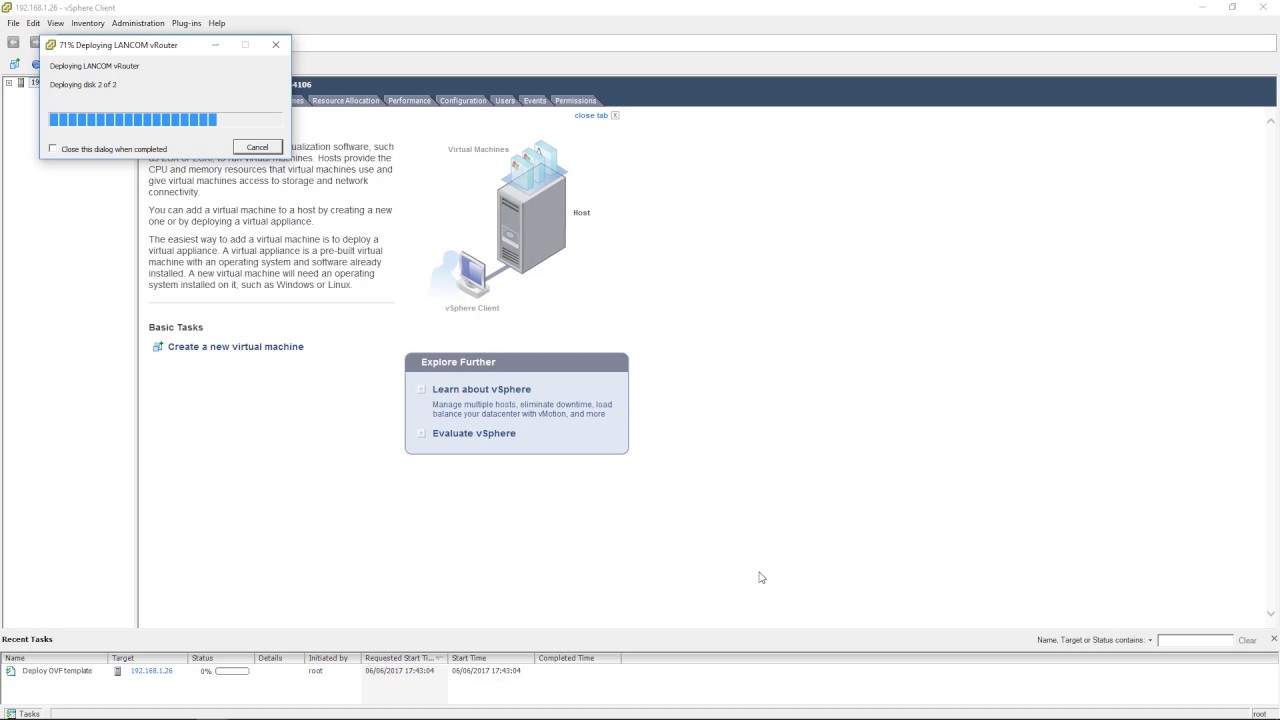This screenshot has width=1280, height=720.
Task: Click the bullet icon beside Learn about vSphere
Action: 421,389
